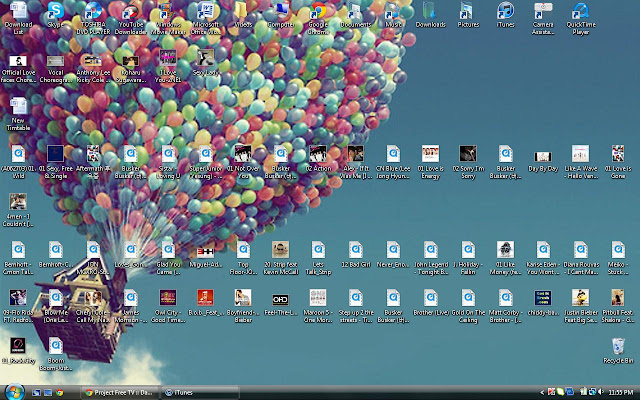Switch to Project Free TV Chrome taskbar window
640x400 pixels.
click(120, 393)
